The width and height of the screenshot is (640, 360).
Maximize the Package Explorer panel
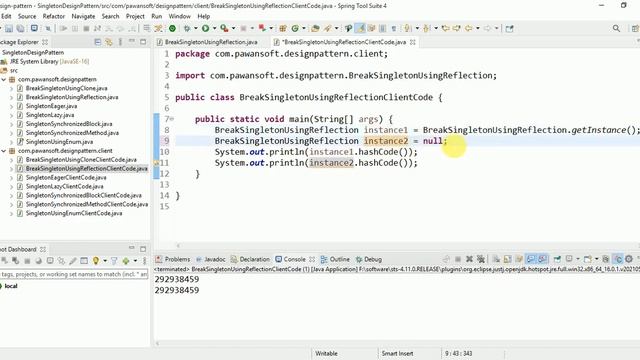(143, 42)
